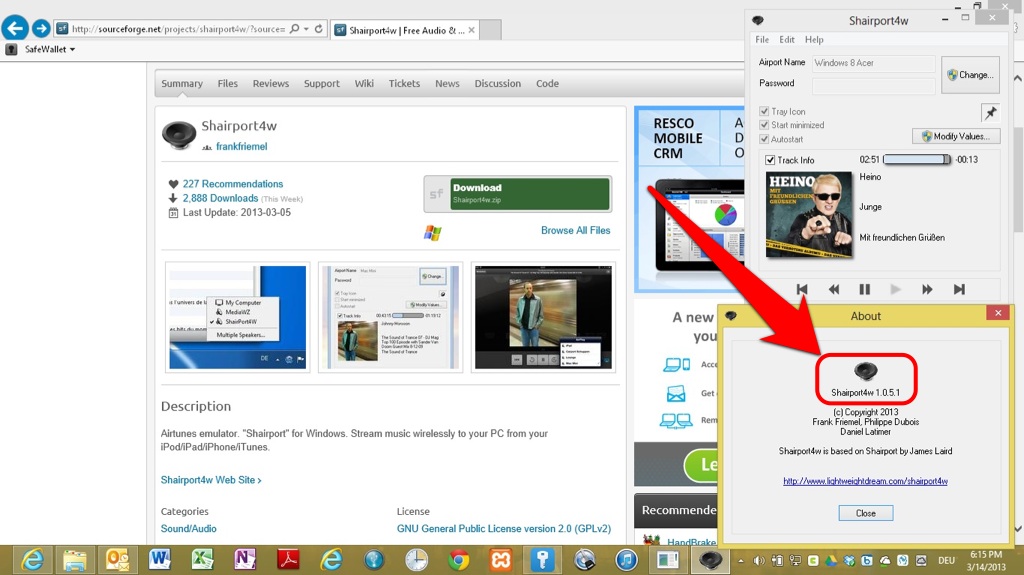Open the lightweightdream.com link in About
The width and height of the screenshot is (1024, 575).
(x=865, y=481)
